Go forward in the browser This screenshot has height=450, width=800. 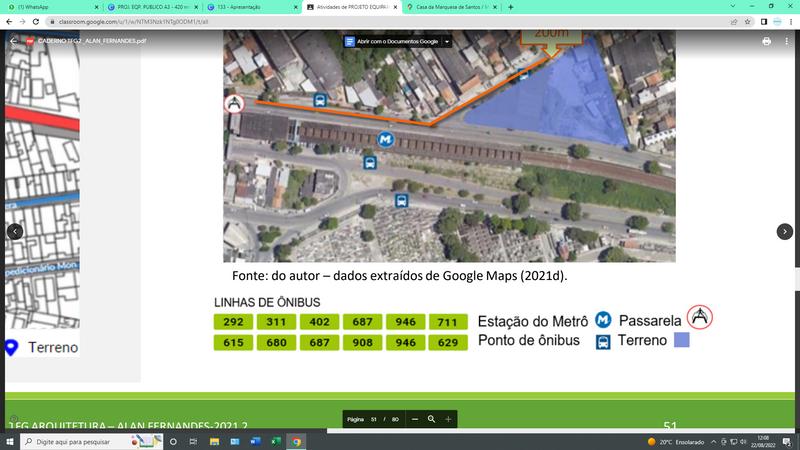[x=22, y=21]
